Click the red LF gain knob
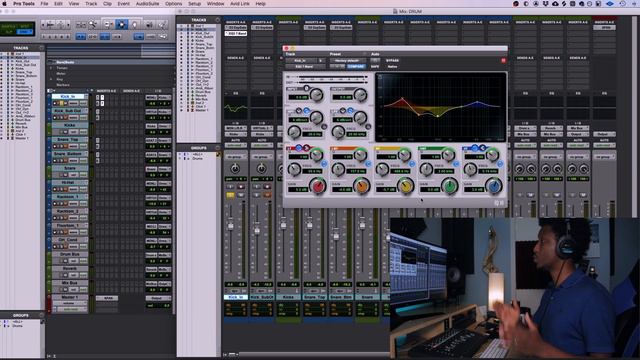 pyautogui.click(x=318, y=186)
